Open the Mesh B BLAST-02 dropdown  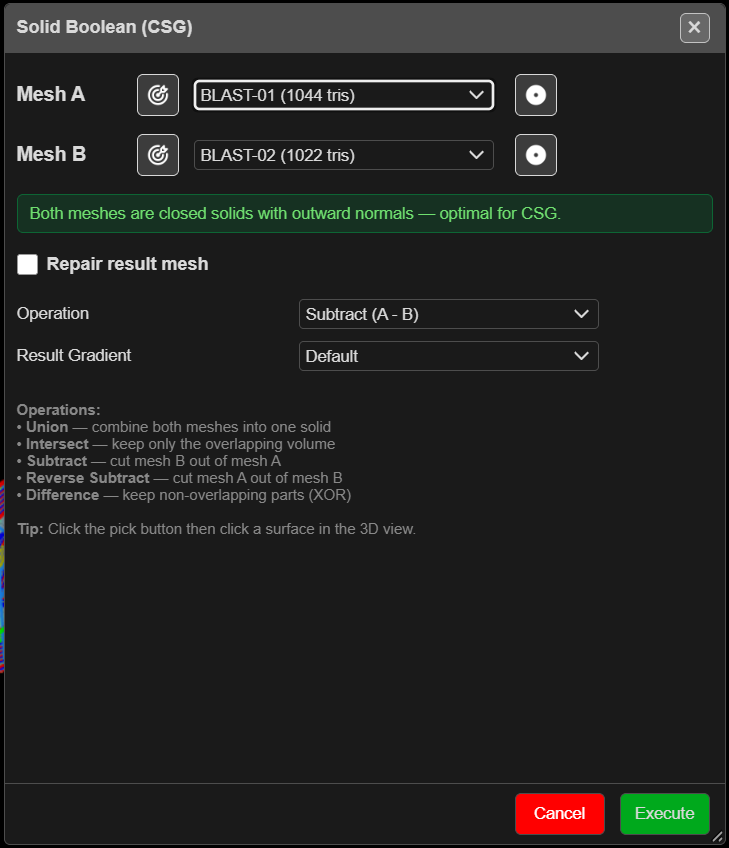[344, 155]
